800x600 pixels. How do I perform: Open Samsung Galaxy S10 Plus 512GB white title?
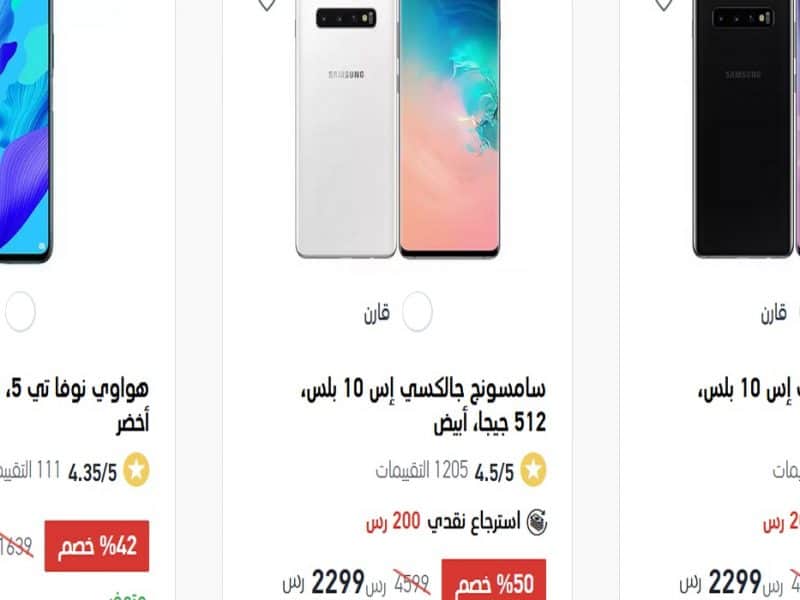[424, 406]
